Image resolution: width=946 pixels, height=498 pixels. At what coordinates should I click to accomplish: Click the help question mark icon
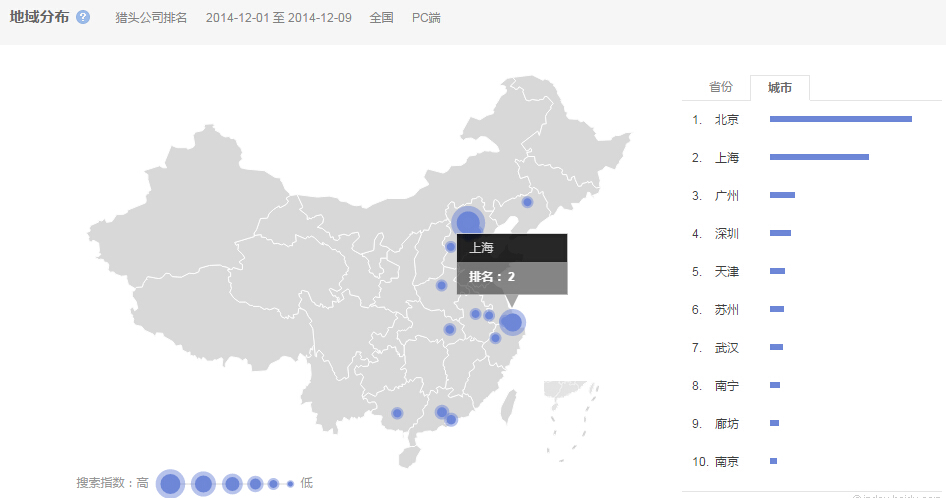pos(83,18)
